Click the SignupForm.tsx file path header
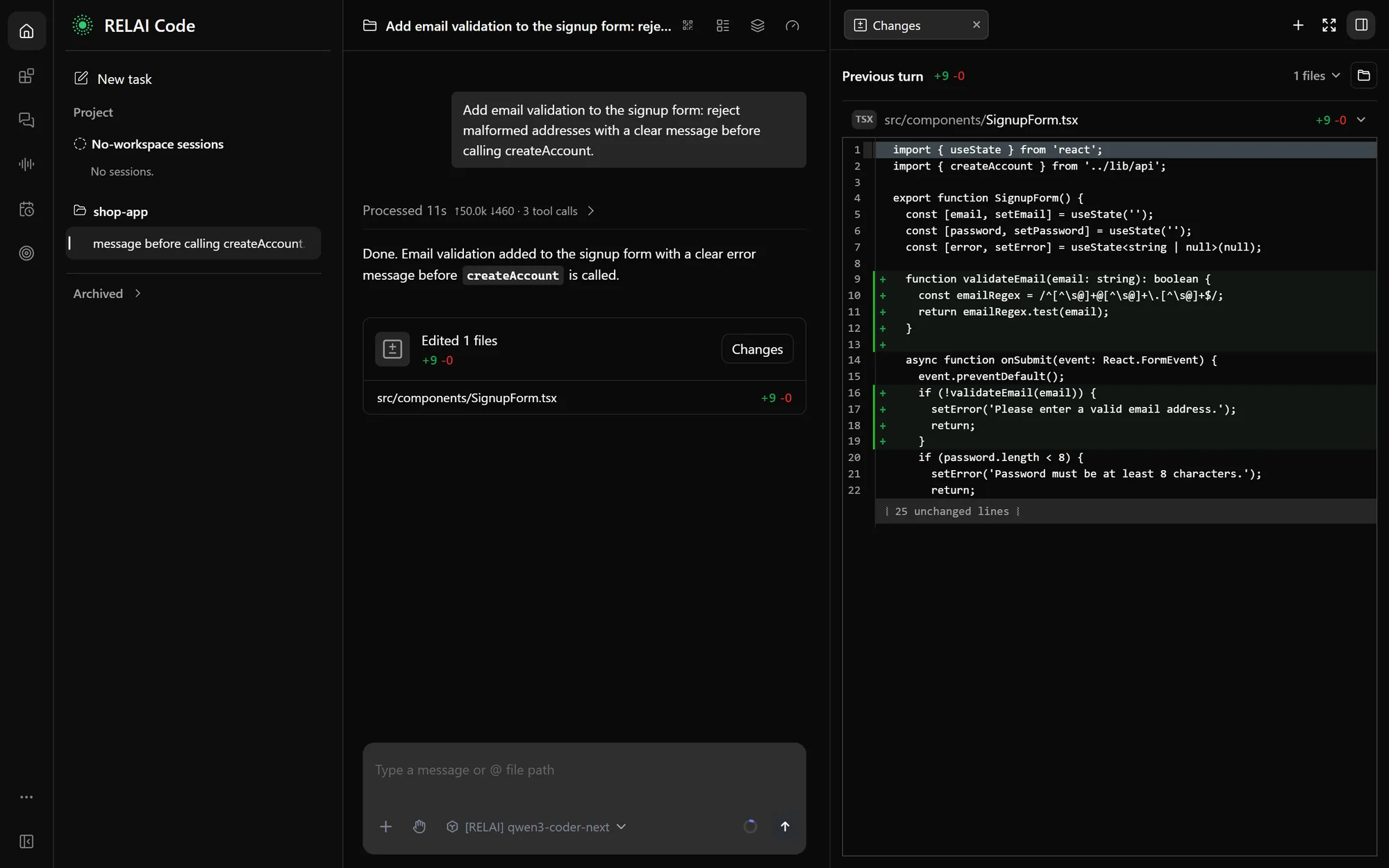Screen dimensions: 1389x868 [981, 119]
